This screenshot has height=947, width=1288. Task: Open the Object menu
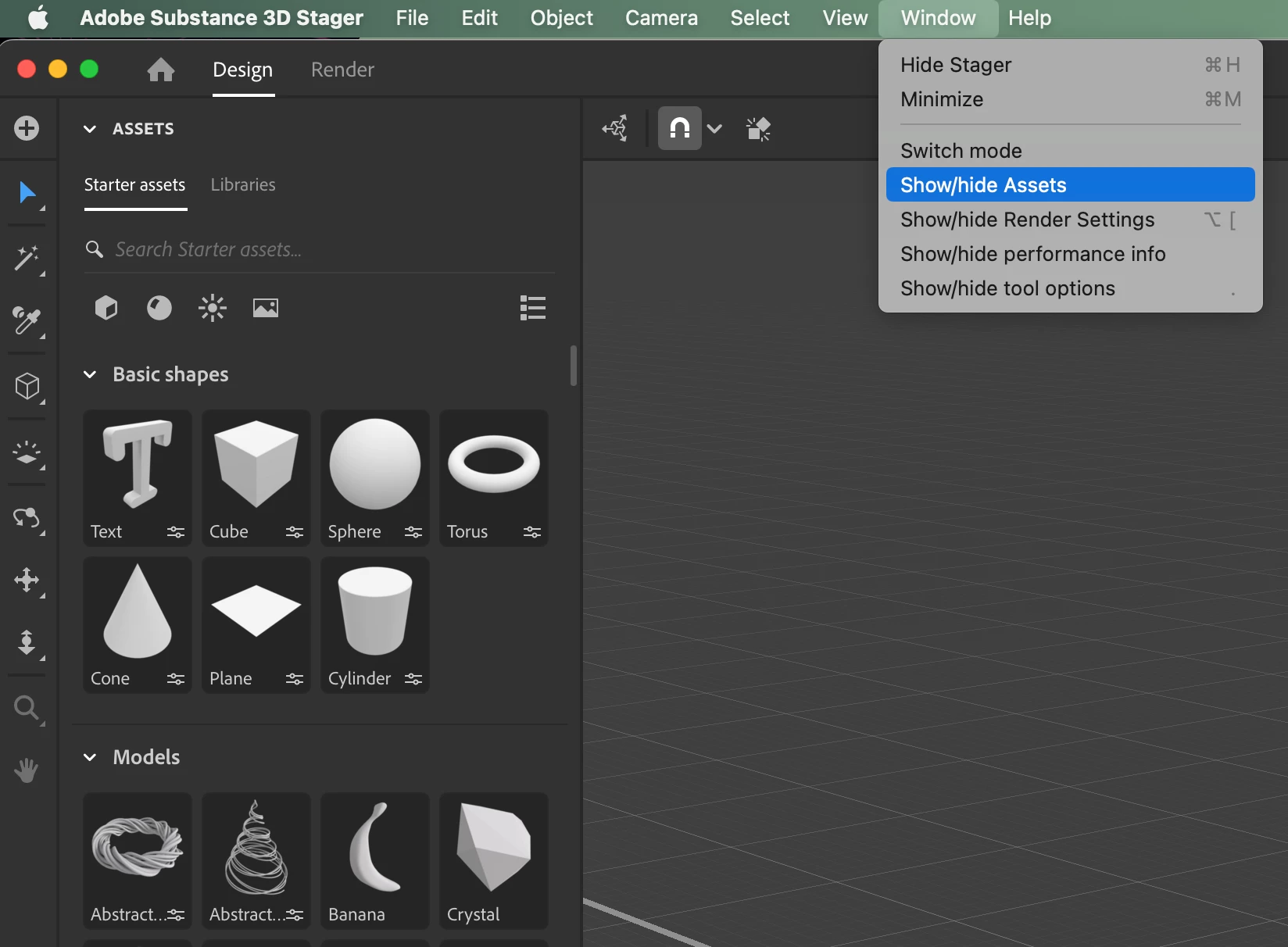tap(561, 18)
